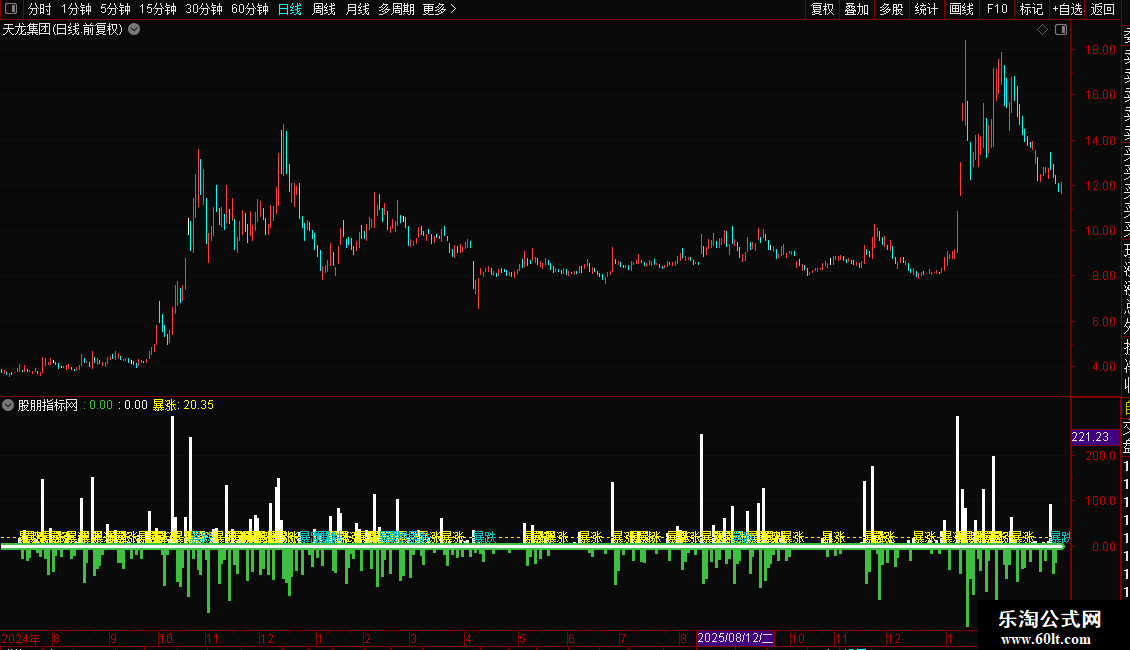Switch to 月线 monthly chart
The image size is (1130, 650).
[x=357, y=9]
